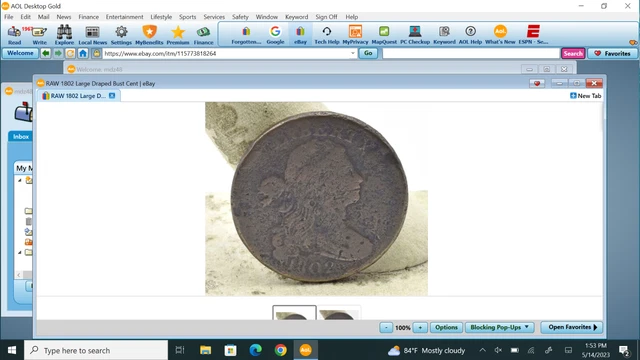
Task: Open the Sign Off menu
Action: (326, 17)
